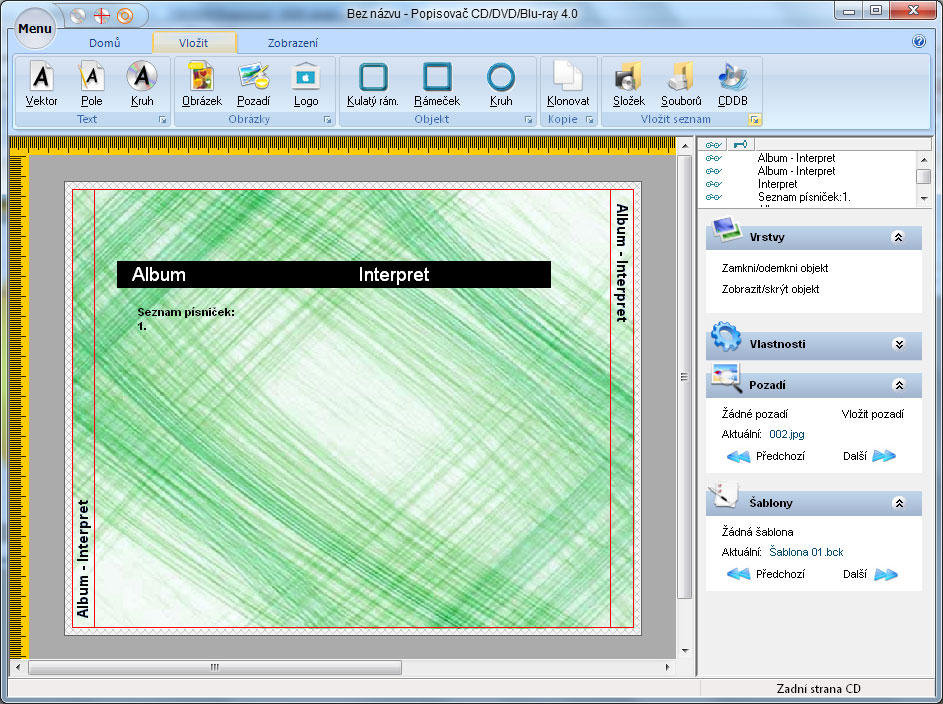
Task: Insert Kruh circle object shape
Action: pyautogui.click(x=501, y=83)
